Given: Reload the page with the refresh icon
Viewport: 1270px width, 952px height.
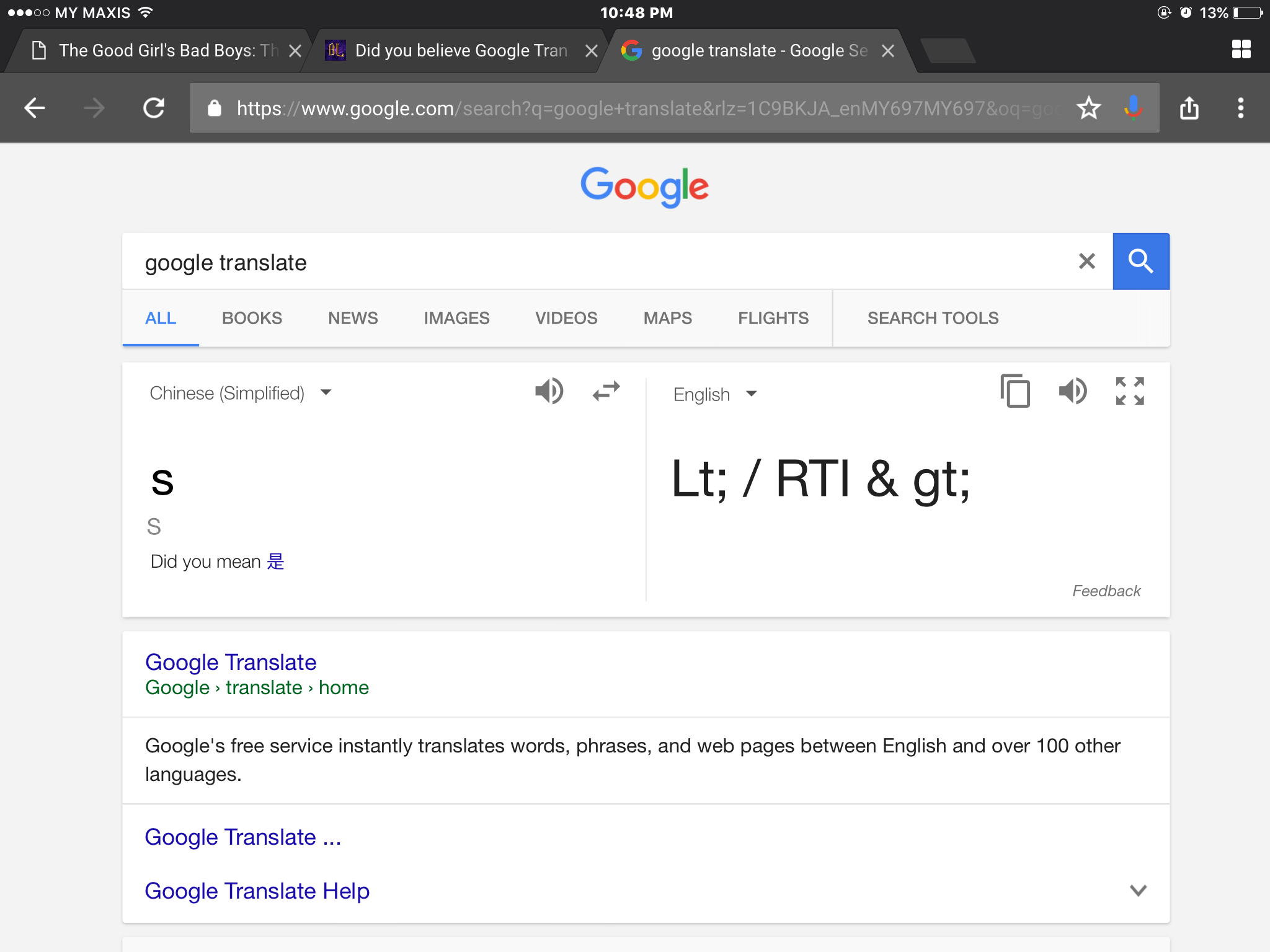Looking at the screenshot, I should (x=154, y=108).
